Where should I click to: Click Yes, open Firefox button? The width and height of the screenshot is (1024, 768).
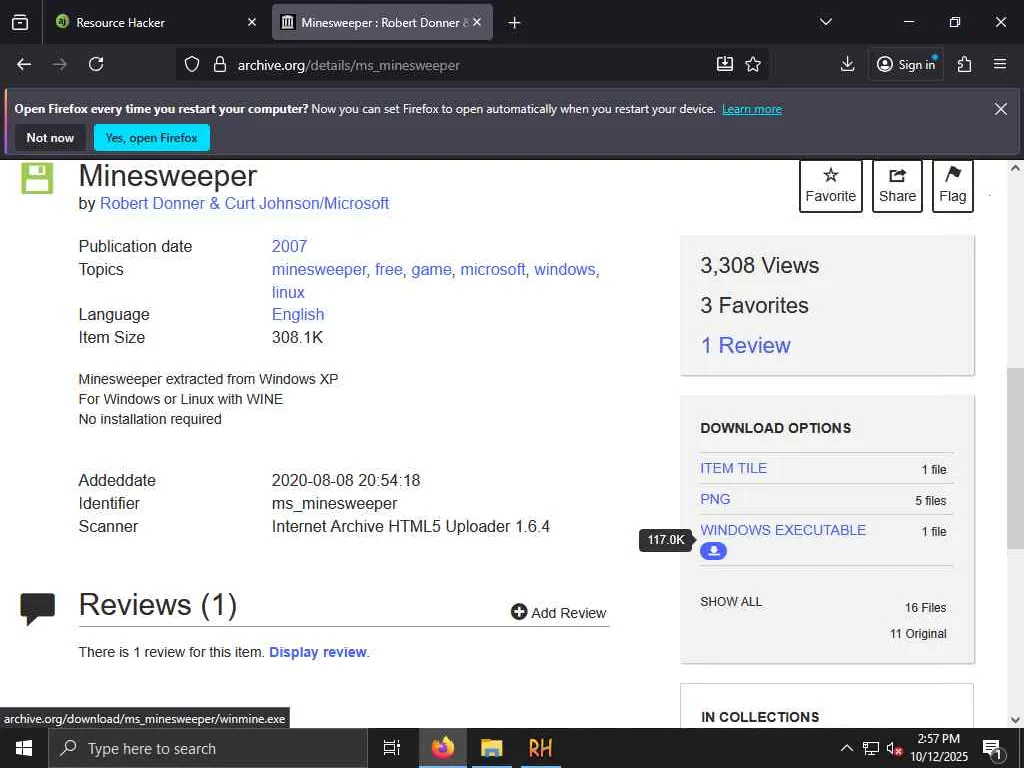coord(152,138)
